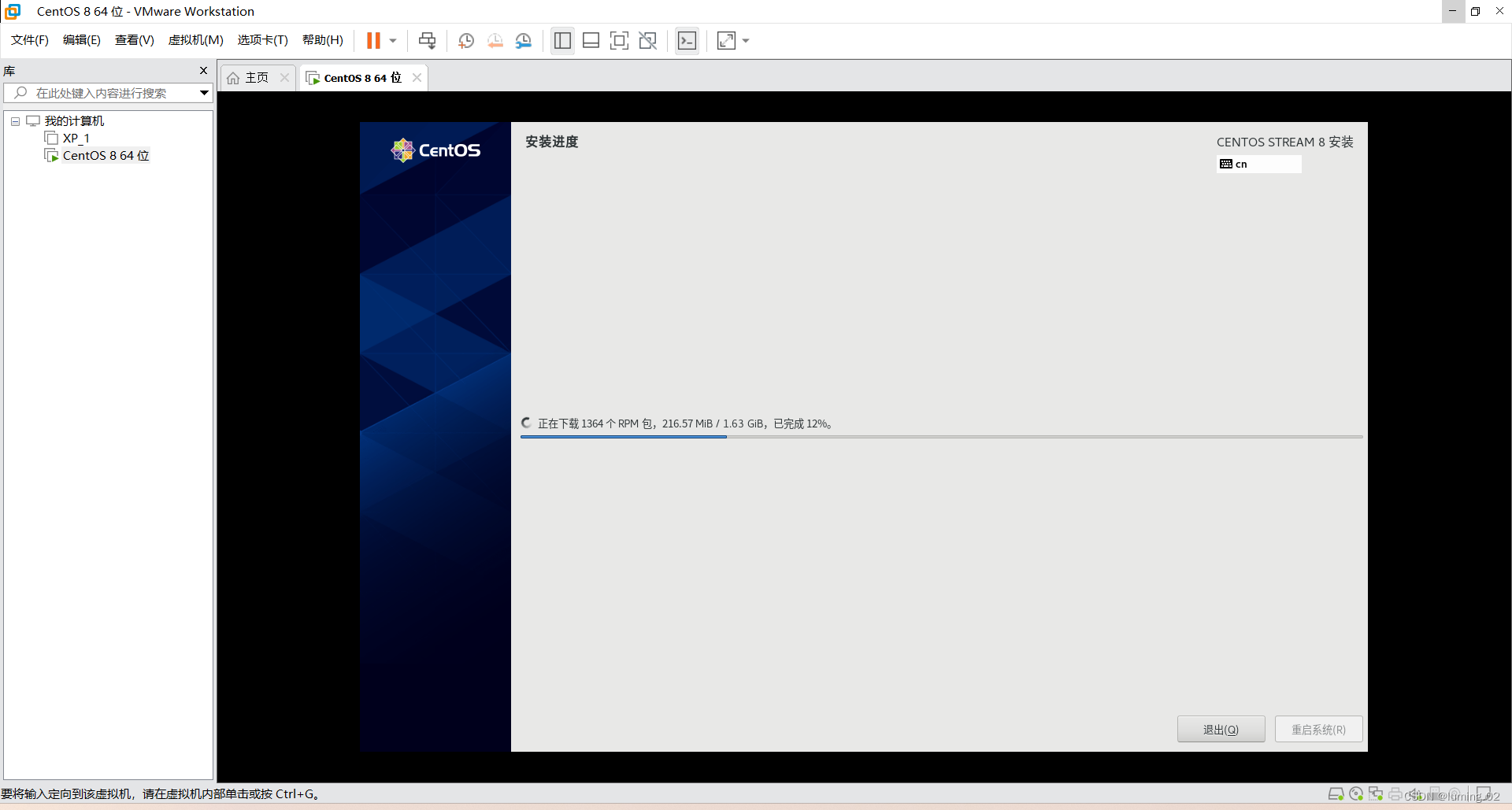
Task: Open the library search dropdown arrow
Action: point(204,93)
